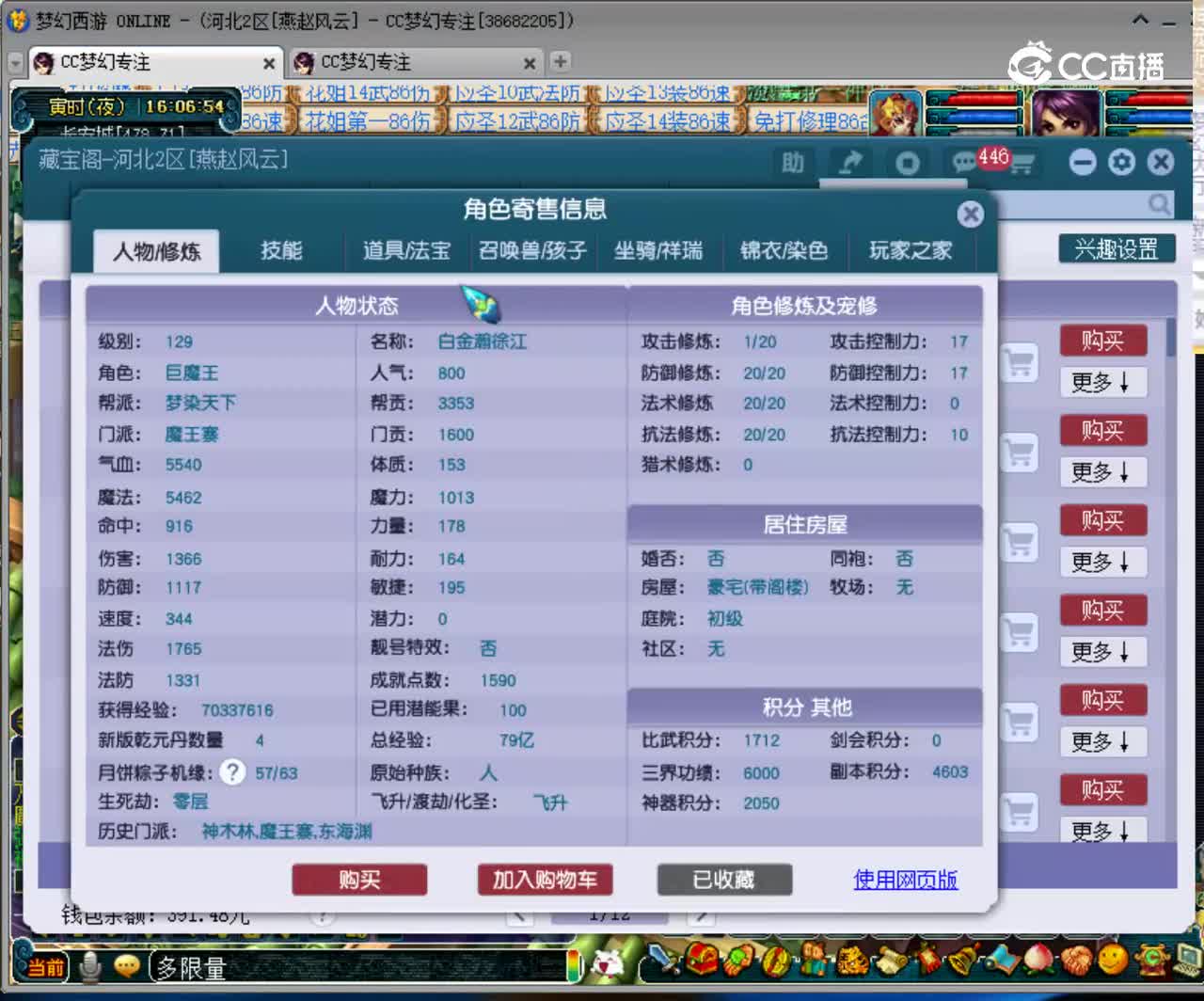Open the 坐骑/祥瑞 tab

pyautogui.click(x=658, y=250)
